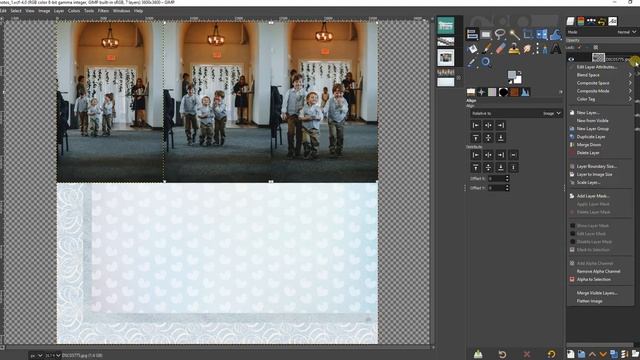Select the Crop tool
This screenshot has height=360, width=640.
tap(528, 35)
